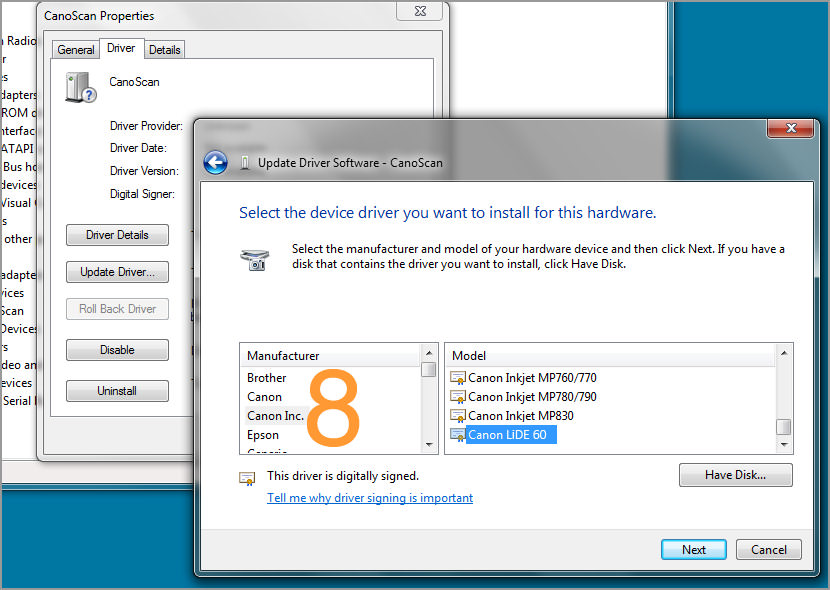Click the certificate icon next to Canon Inkjet MP760/770

(x=458, y=378)
